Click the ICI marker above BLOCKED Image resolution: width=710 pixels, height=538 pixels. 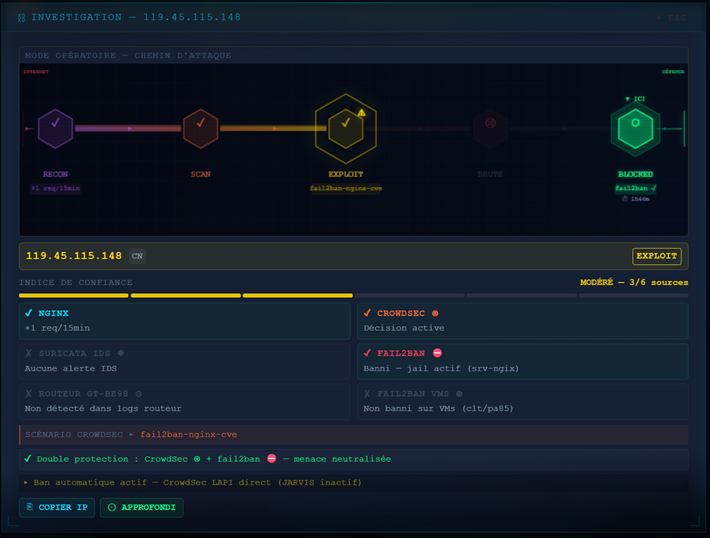coord(635,99)
